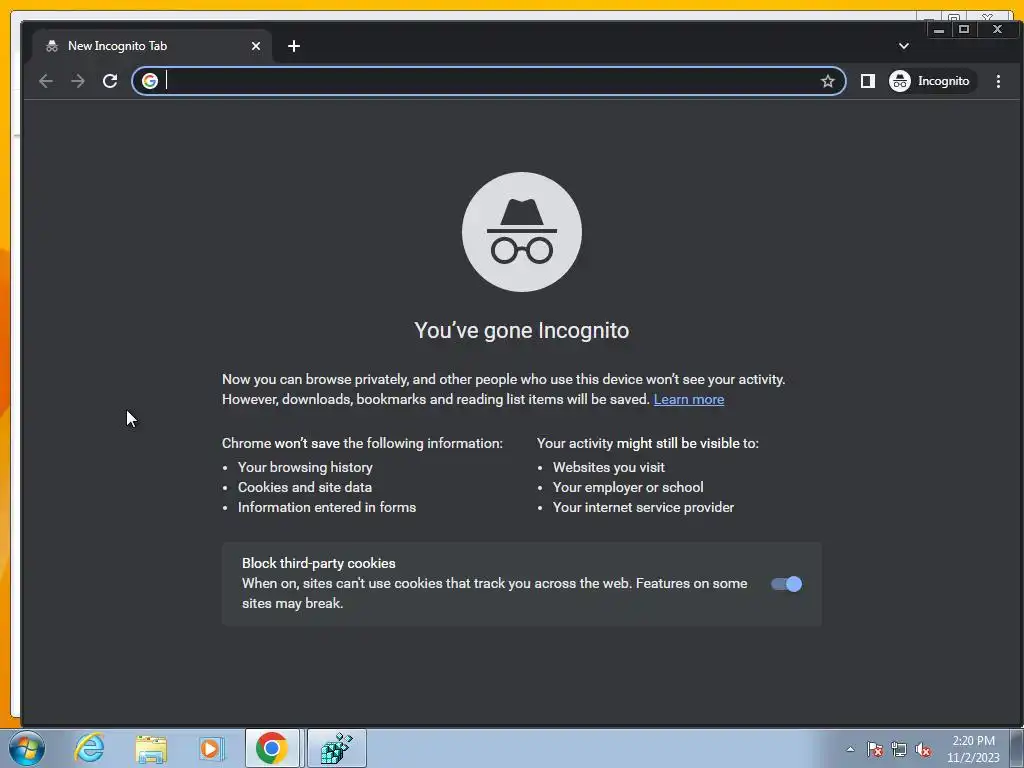Screen dimensions: 1024x768
Task: Bookmark this tab with star icon
Action: [x=827, y=81]
